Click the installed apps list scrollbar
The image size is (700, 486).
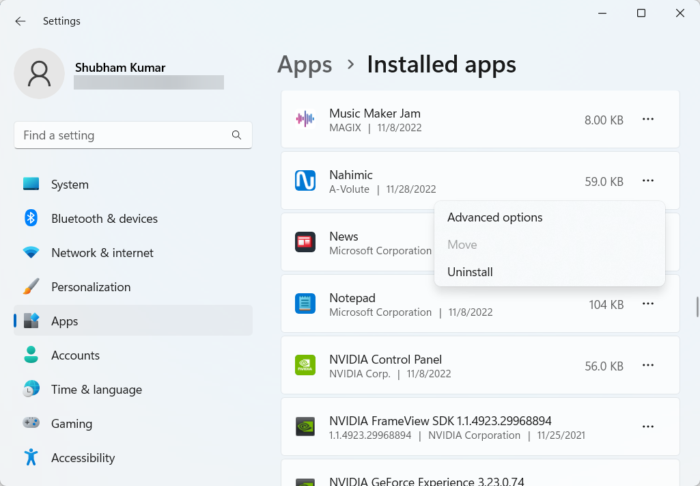pos(697,306)
